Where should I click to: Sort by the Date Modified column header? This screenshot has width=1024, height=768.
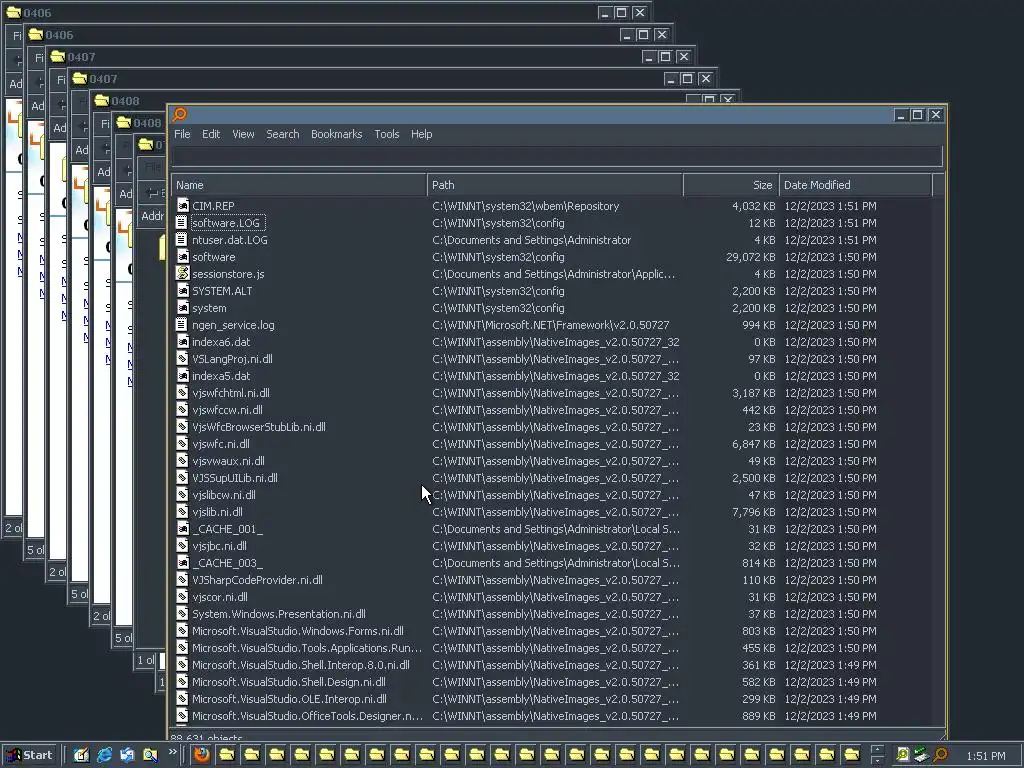(x=856, y=185)
